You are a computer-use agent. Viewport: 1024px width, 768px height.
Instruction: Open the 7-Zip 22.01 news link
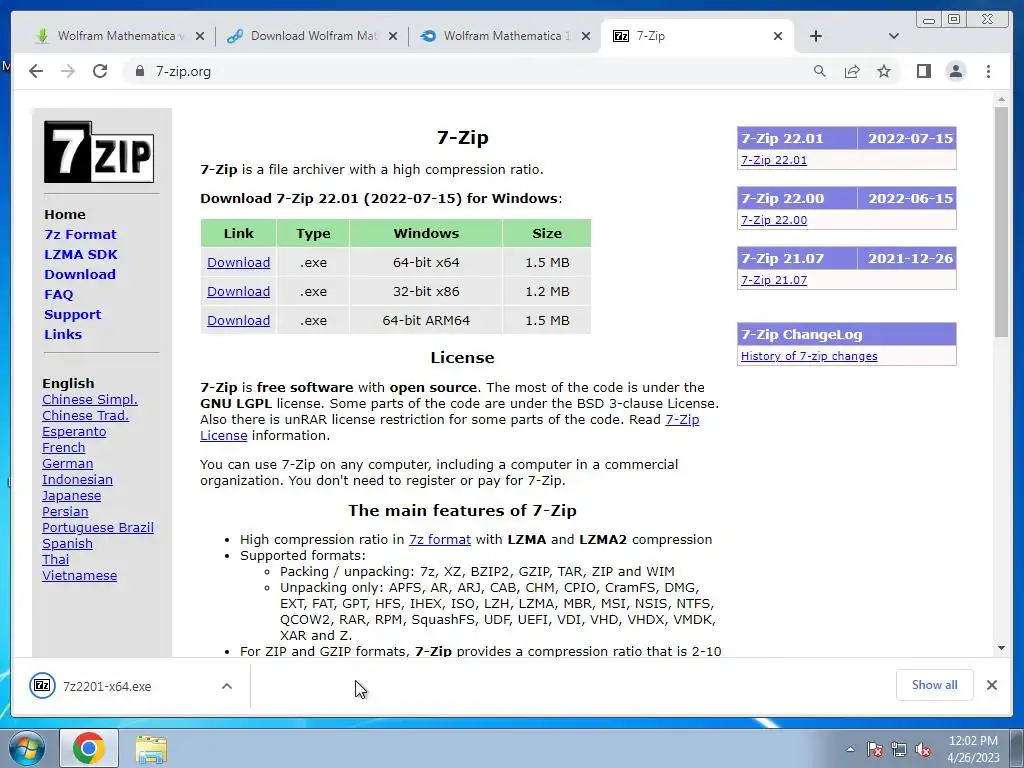[x=774, y=160]
